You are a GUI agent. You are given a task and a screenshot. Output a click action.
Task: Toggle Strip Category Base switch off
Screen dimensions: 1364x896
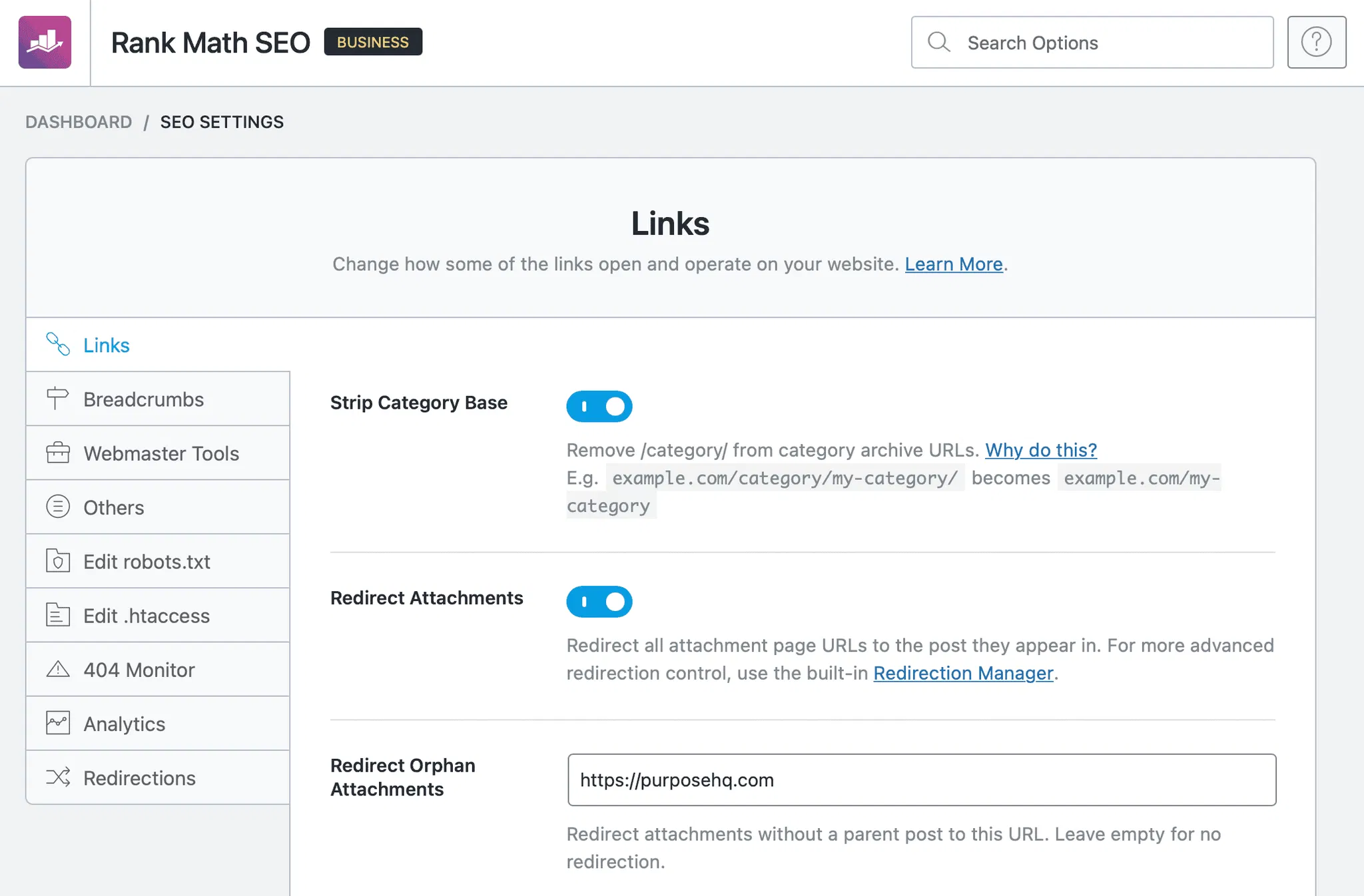[599, 406]
